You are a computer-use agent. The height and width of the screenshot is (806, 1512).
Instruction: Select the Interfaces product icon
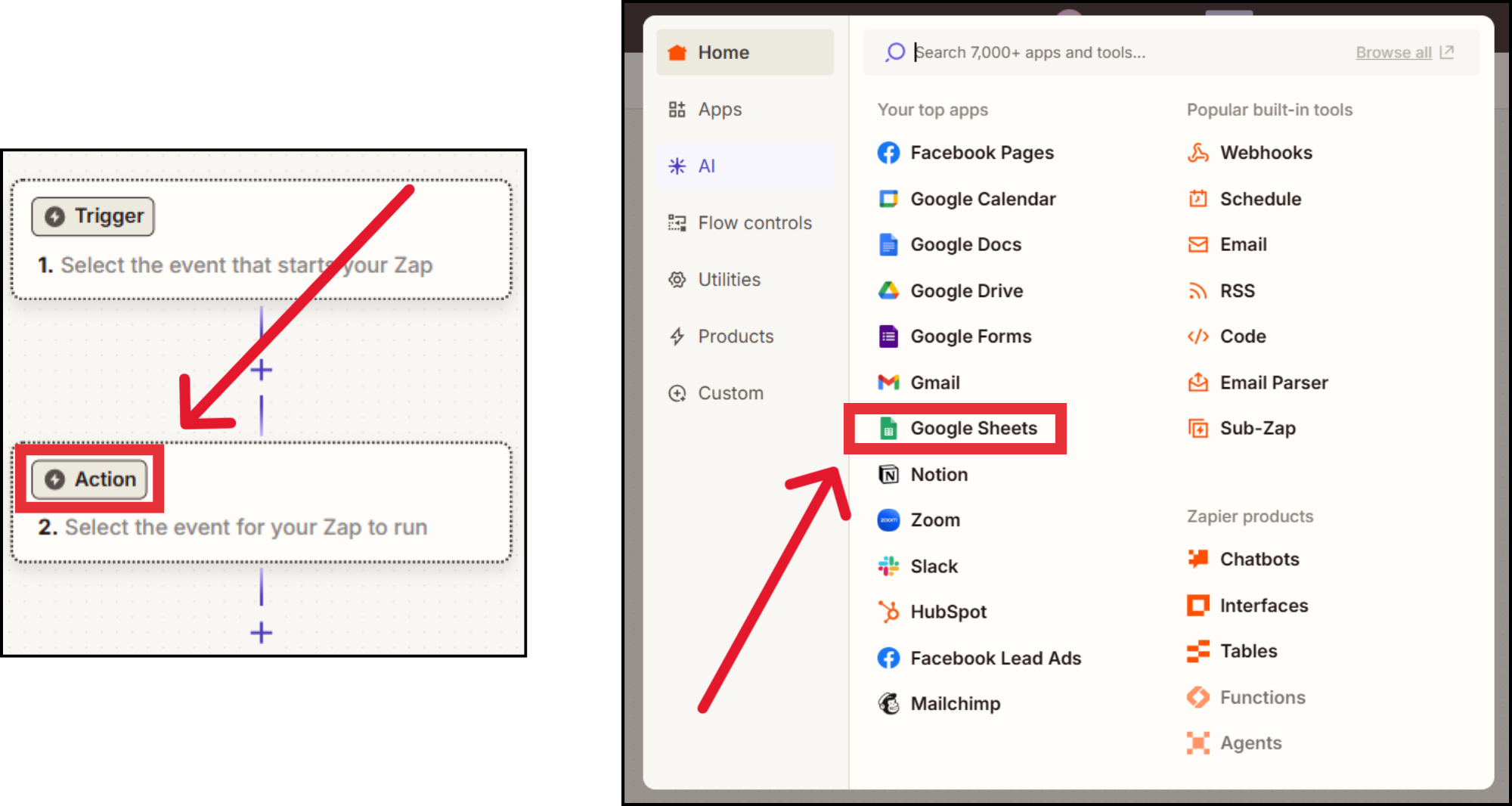1198,606
